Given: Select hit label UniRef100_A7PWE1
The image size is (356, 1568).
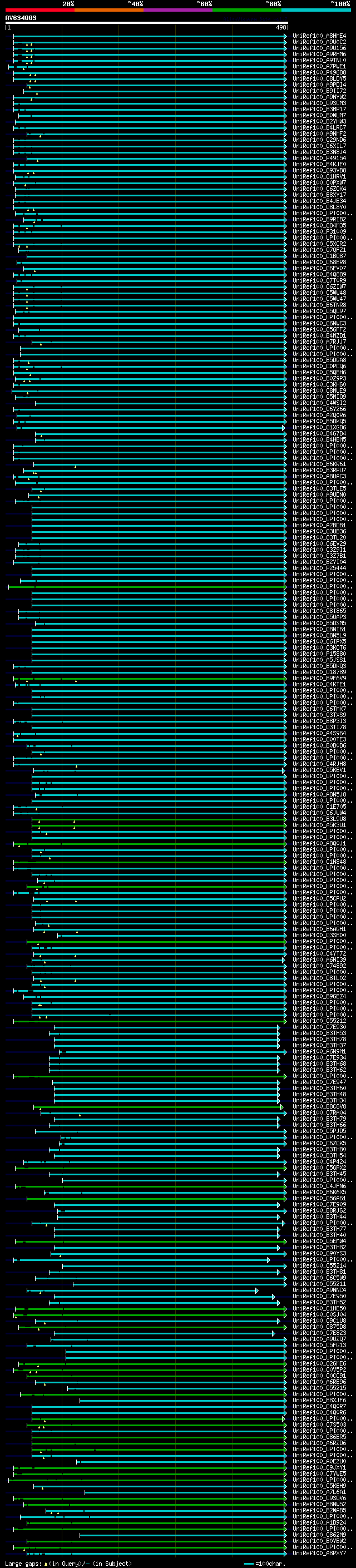Looking at the screenshot, I should tap(319, 66).
